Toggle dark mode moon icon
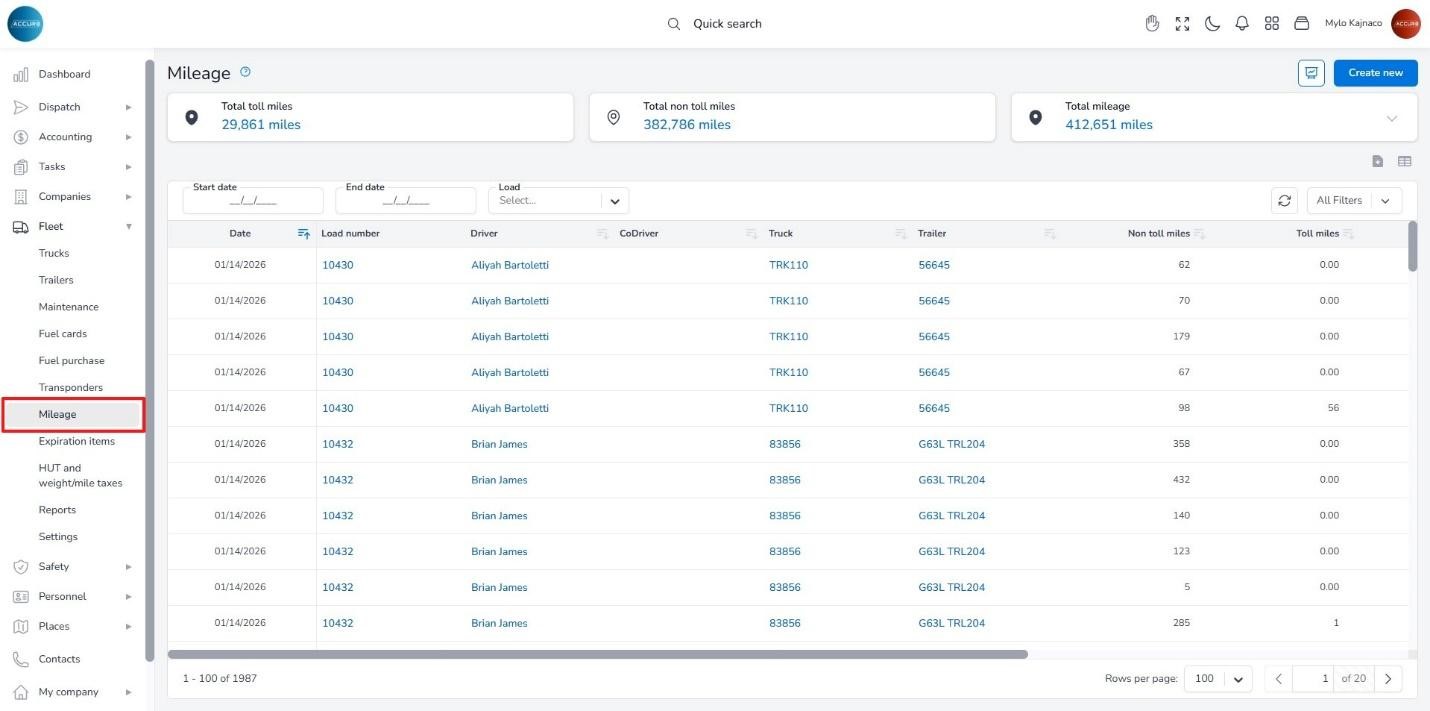The height and width of the screenshot is (711, 1430). point(1212,24)
